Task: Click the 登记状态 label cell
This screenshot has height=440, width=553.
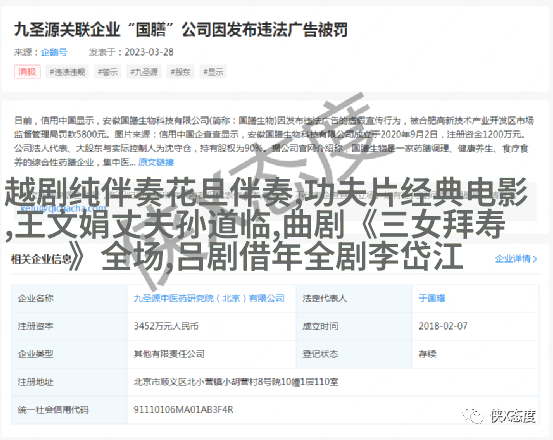Action: (354, 354)
